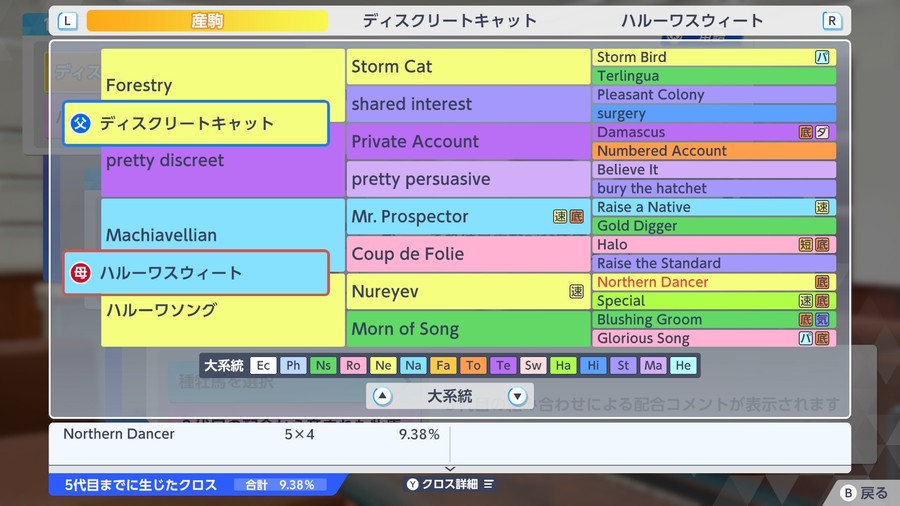
Task: Click the B 戻る back button
Action: pos(864,493)
